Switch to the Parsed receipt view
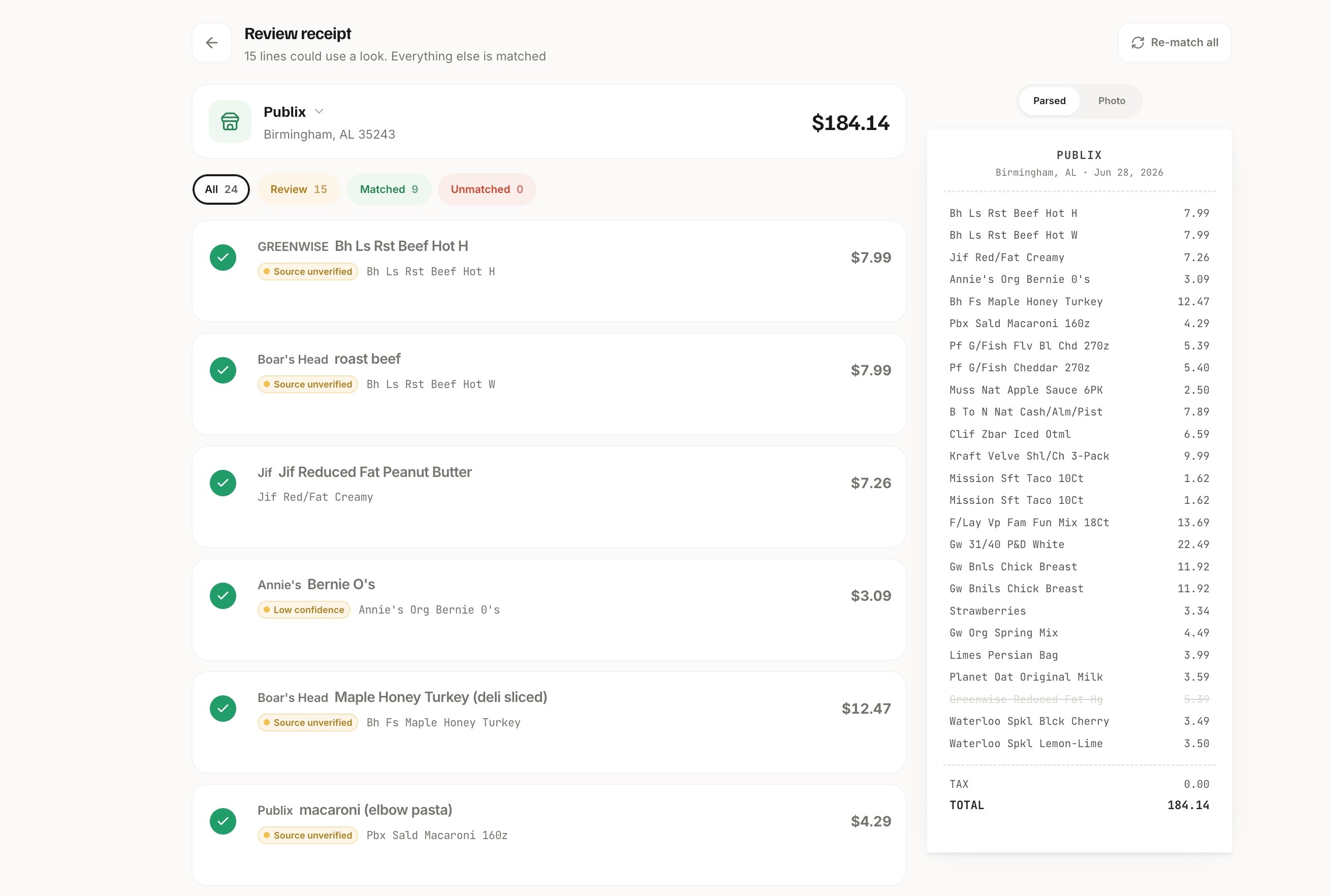Image resolution: width=1331 pixels, height=896 pixels. (1049, 101)
